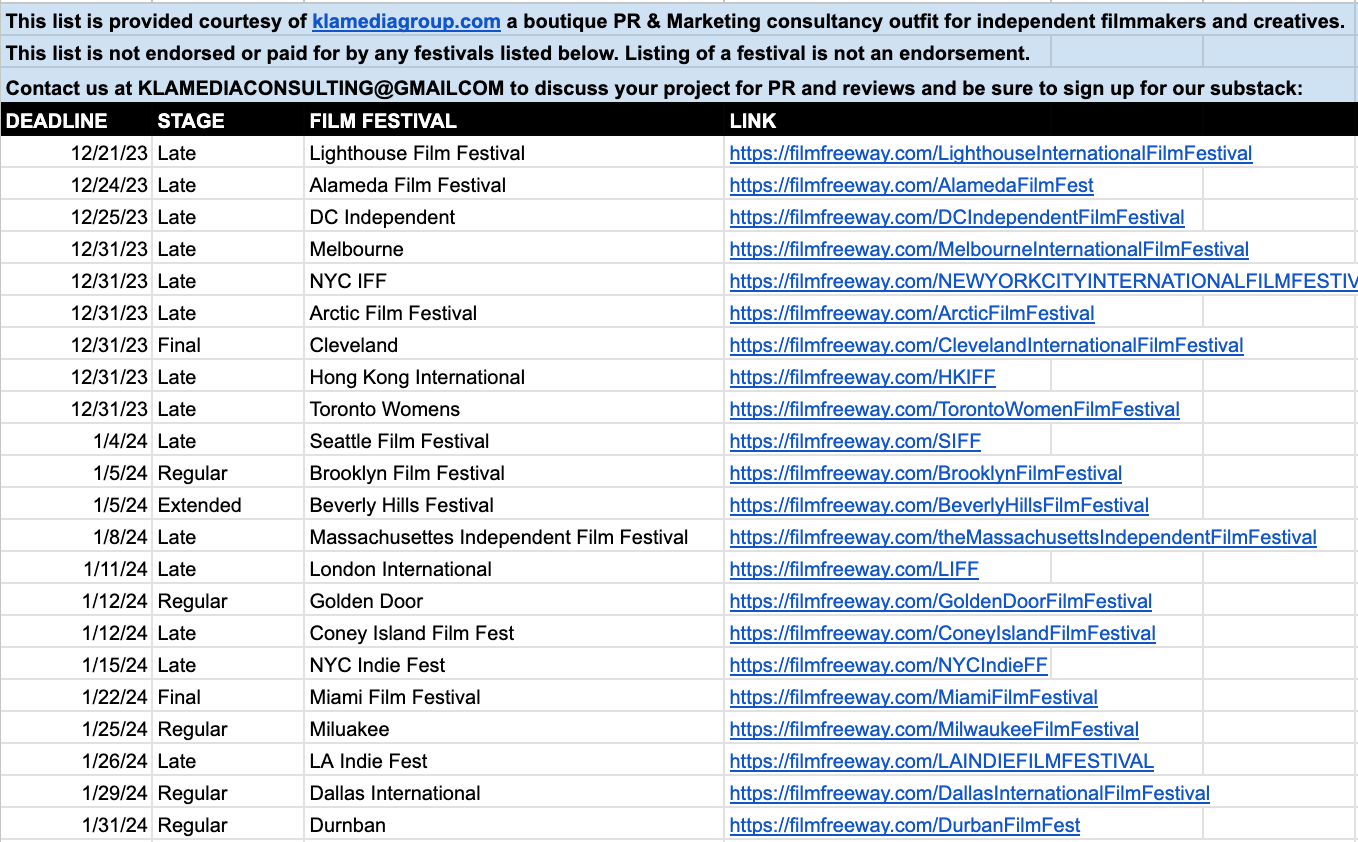
Task: Select the FILM FESTIVAL column header cell
Action: point(514,121)
